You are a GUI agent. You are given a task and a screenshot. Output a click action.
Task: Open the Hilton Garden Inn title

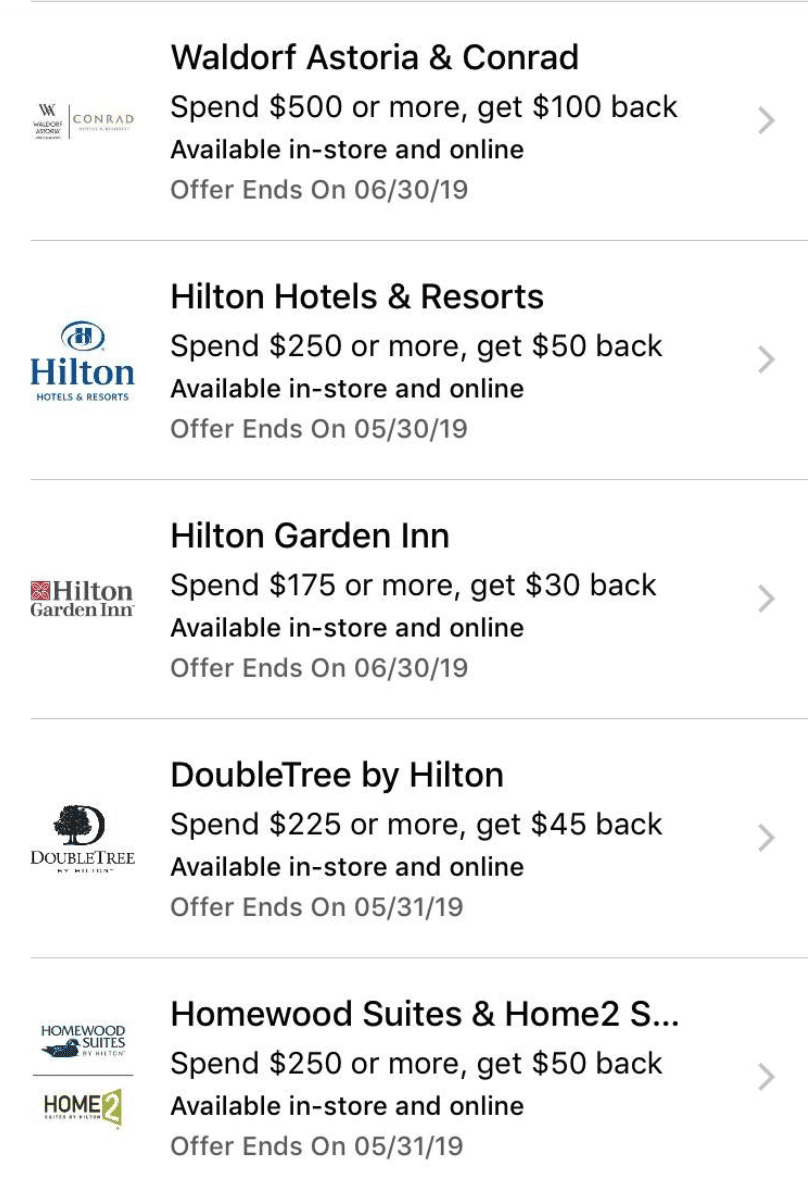click(x=310, y=536)
